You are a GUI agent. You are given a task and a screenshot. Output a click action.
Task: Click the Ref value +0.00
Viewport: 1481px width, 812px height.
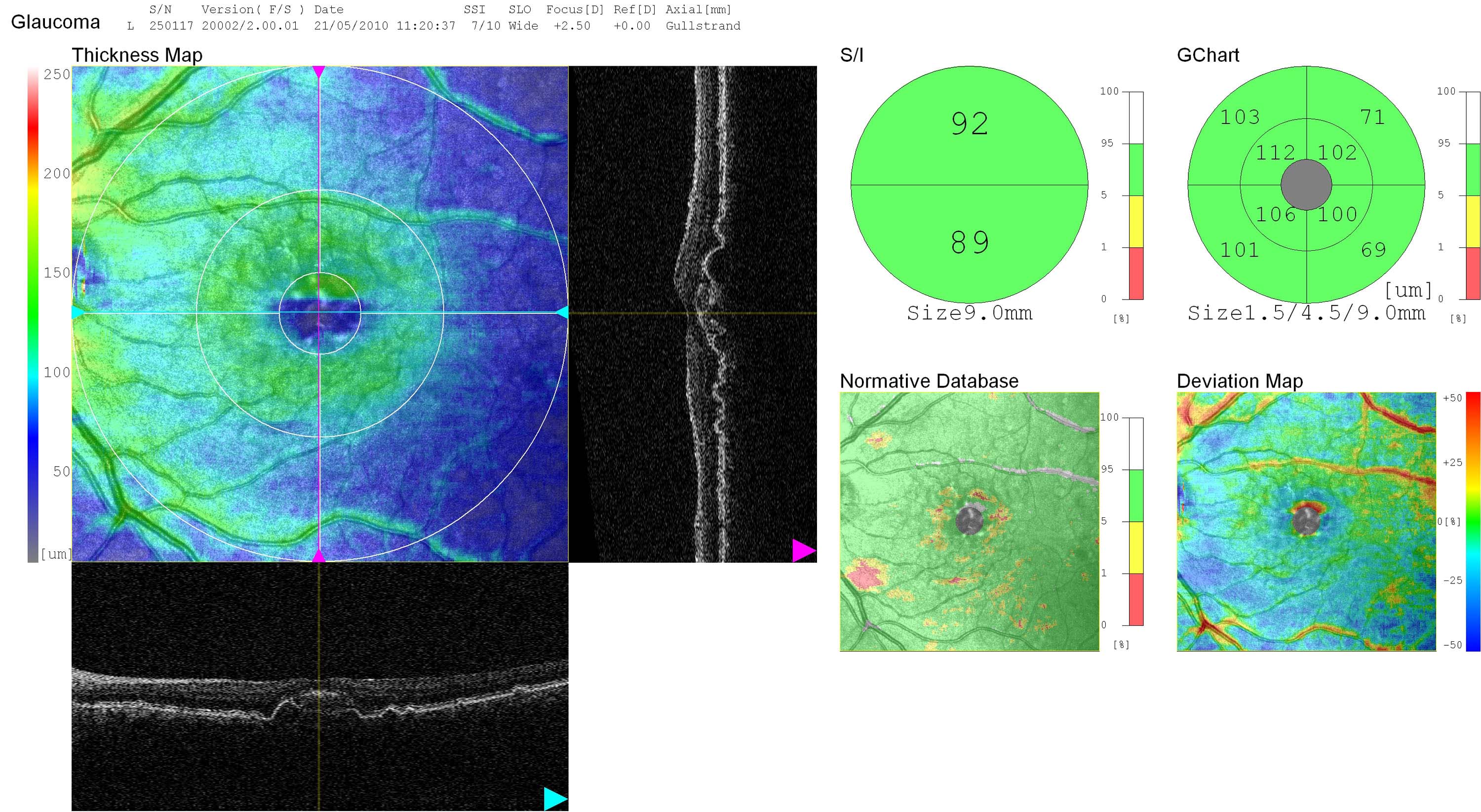pos(632,26)
